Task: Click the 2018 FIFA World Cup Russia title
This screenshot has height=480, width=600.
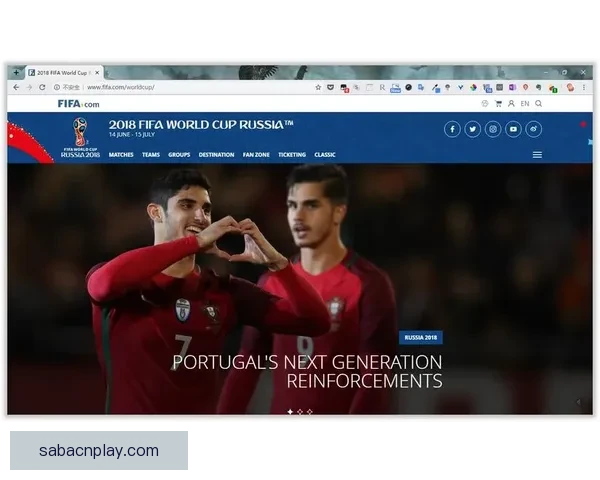Action: click(201, 125)
